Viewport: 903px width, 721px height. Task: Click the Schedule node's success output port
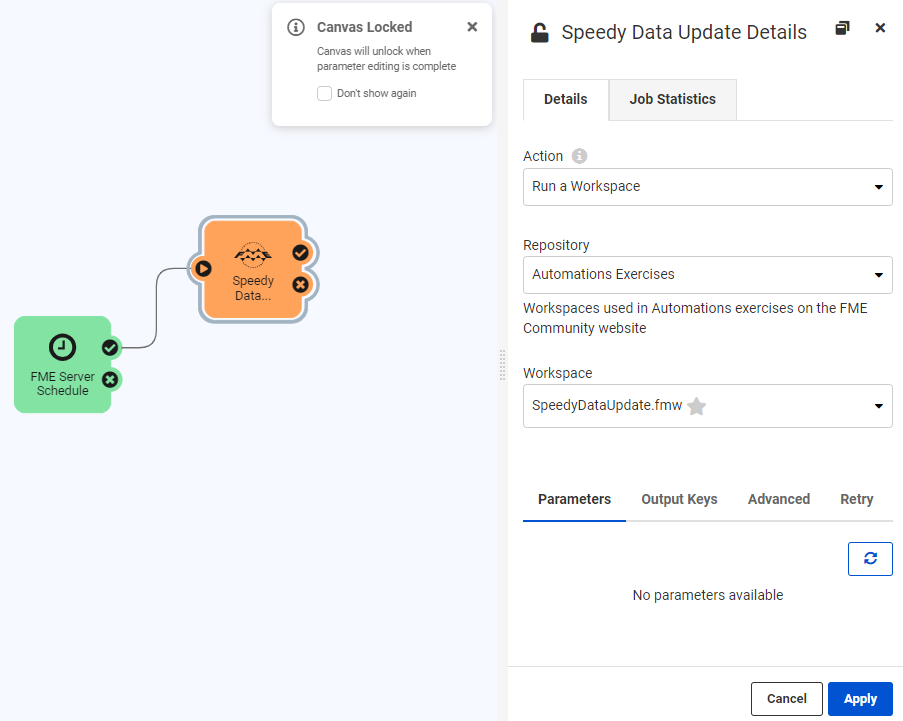[x=110, y=348]
